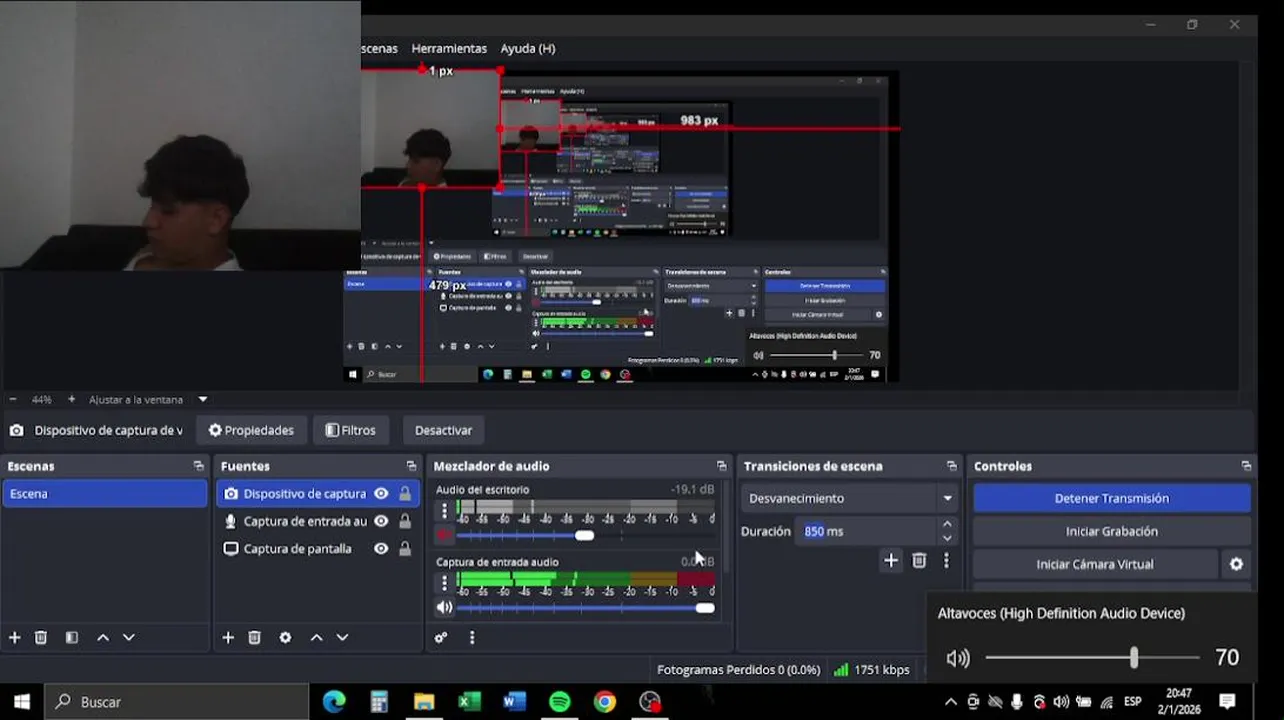Click the Desactivar button
This screenshot has height=720, width=1284.
tap(443, 430)
